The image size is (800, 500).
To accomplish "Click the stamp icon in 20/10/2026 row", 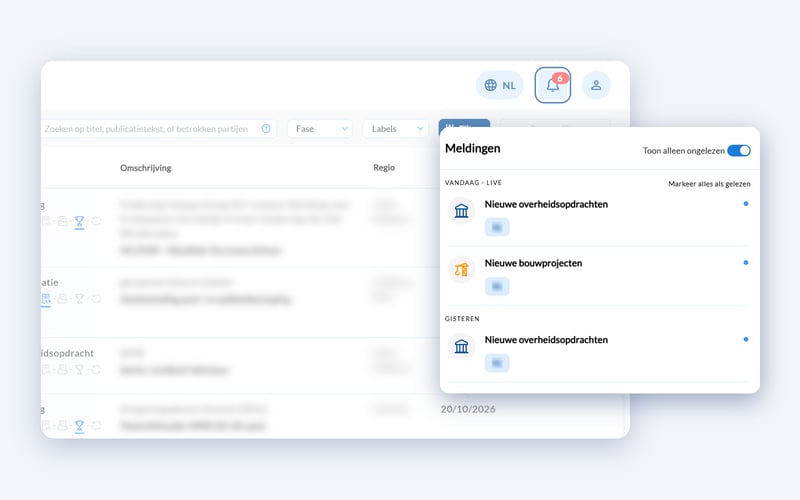I will click(62, 426).
